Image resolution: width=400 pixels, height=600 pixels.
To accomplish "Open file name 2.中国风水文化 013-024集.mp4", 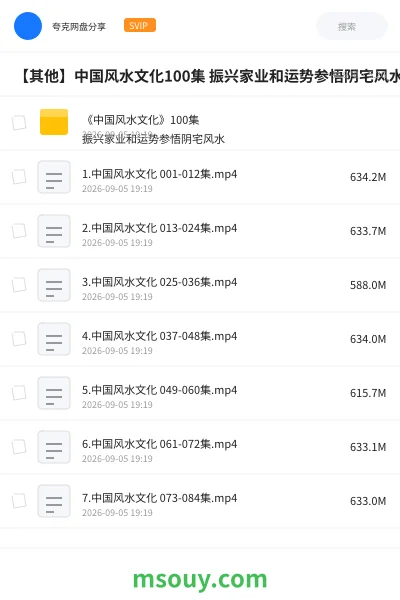I will pyautogui.click(x=160, y=228).
